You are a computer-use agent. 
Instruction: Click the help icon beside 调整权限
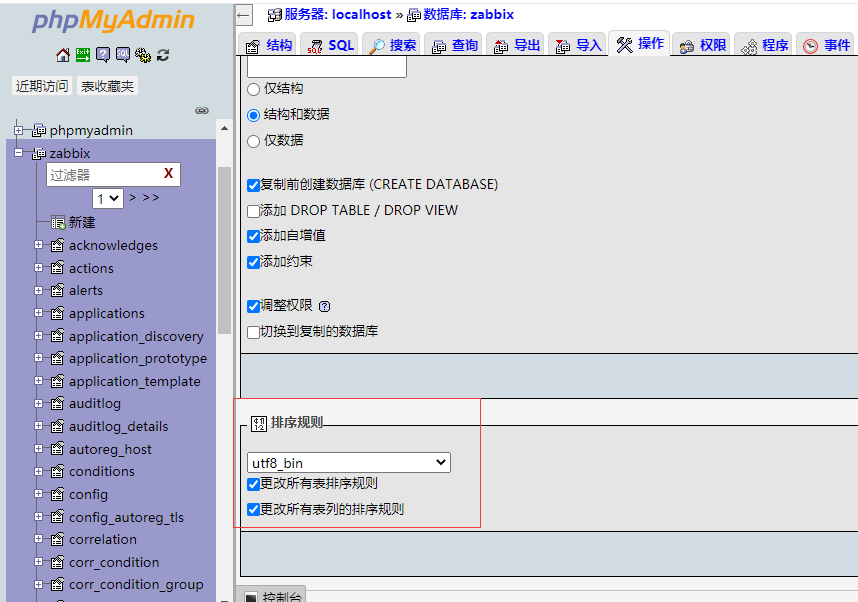click(324, 306)
